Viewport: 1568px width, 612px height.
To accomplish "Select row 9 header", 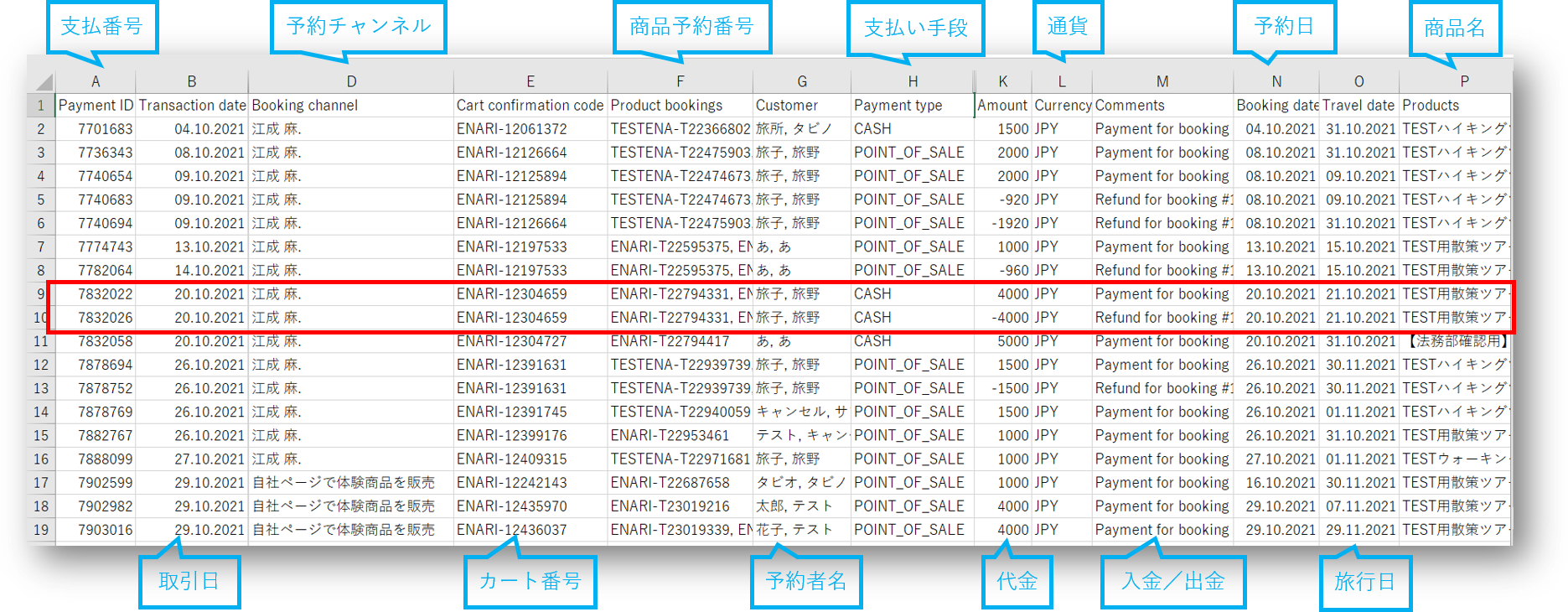I will click(40, 294).
